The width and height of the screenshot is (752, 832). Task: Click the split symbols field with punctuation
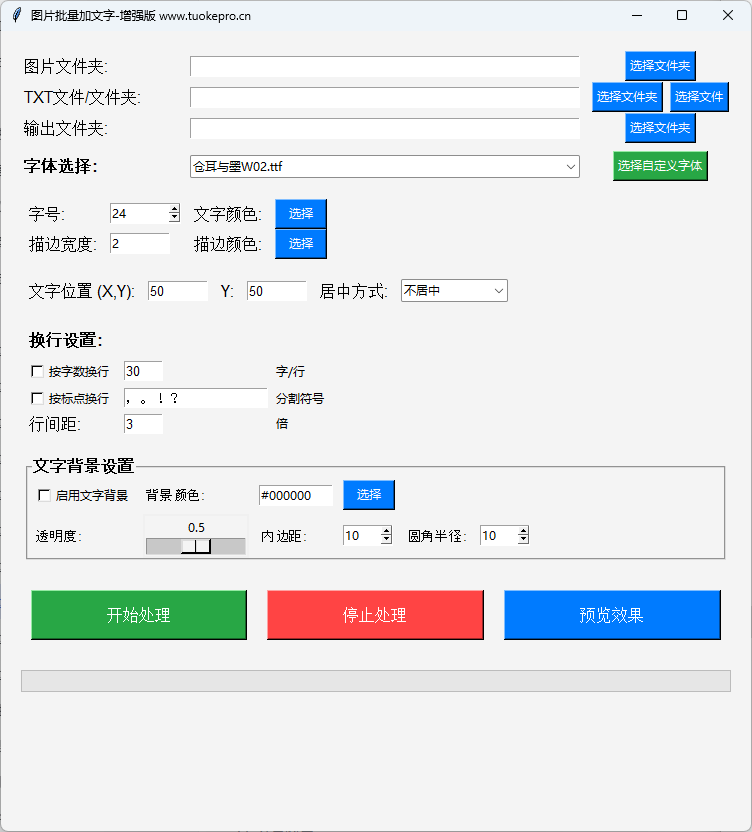(x=196, y=398)
